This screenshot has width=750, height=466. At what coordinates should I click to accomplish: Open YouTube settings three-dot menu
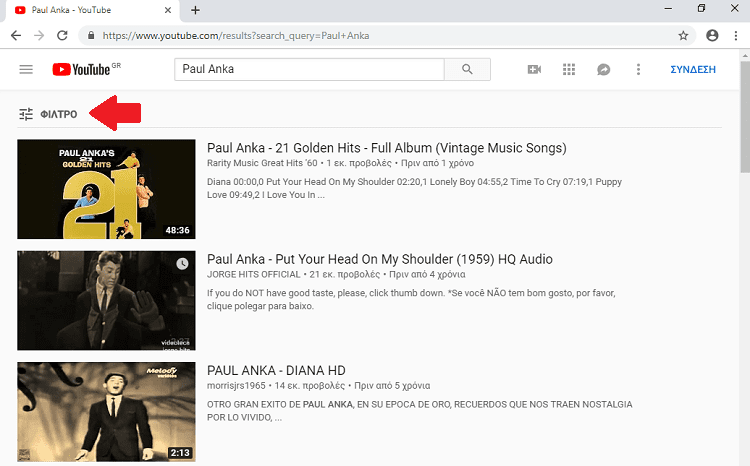pos(638,69)
